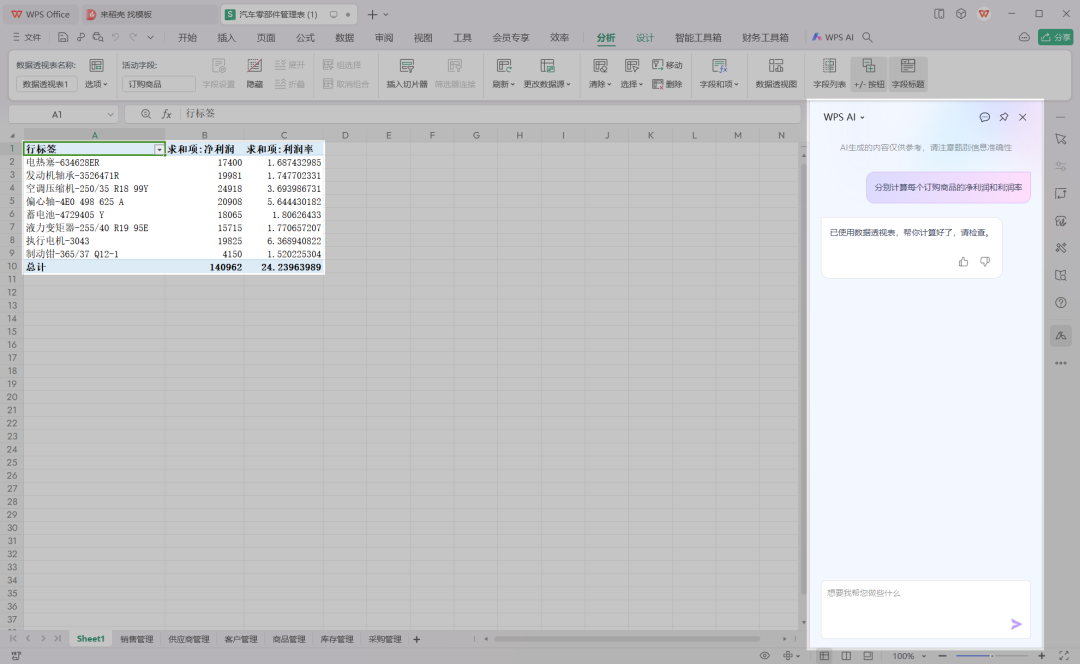Toggle 字段标题 field headers display
Viewport: 1080px width, 664px height.
907,73
